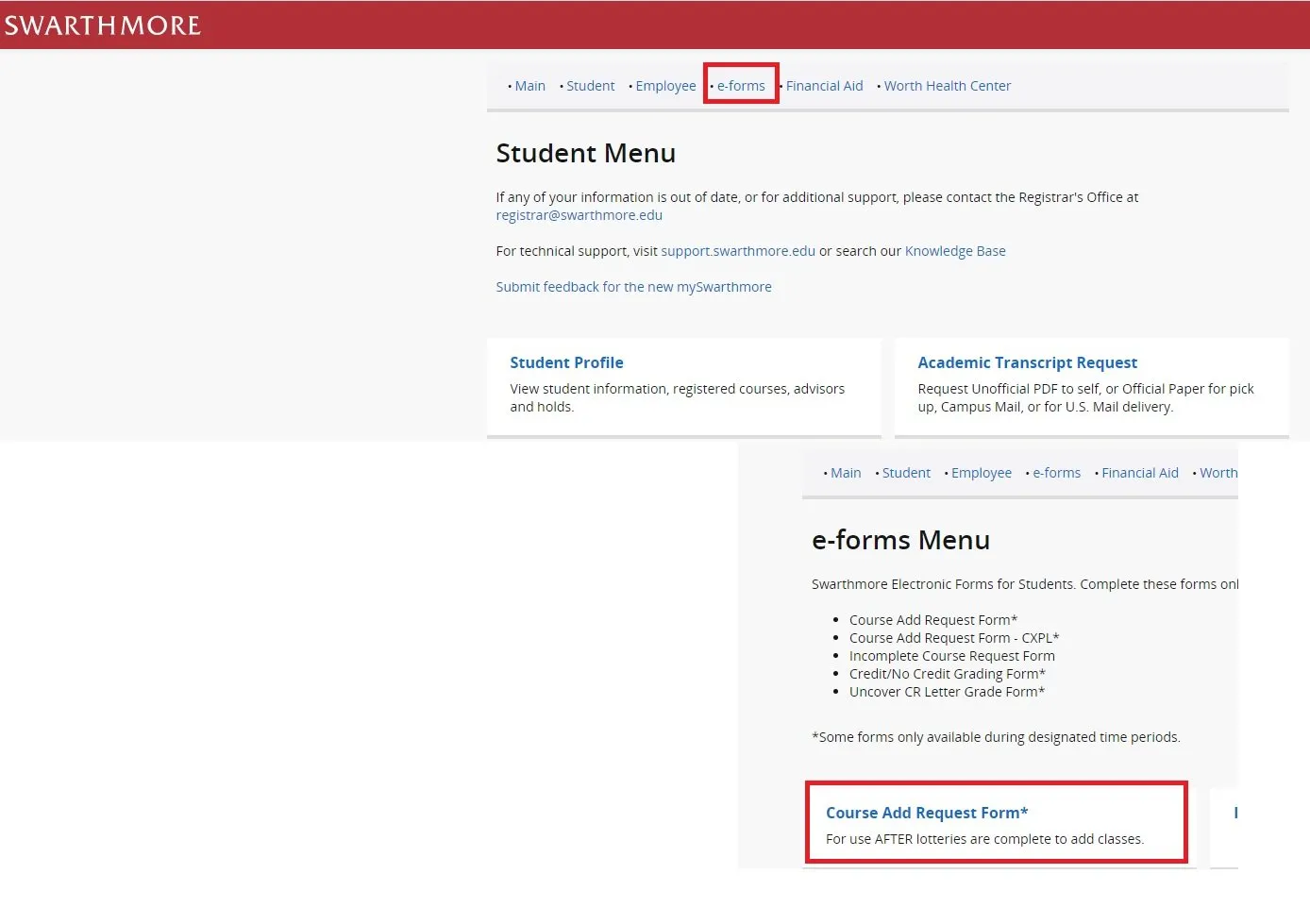The image size is (1310, 924).
Task: Open the Worth Health Center navigation link
Action: point(947,86)
